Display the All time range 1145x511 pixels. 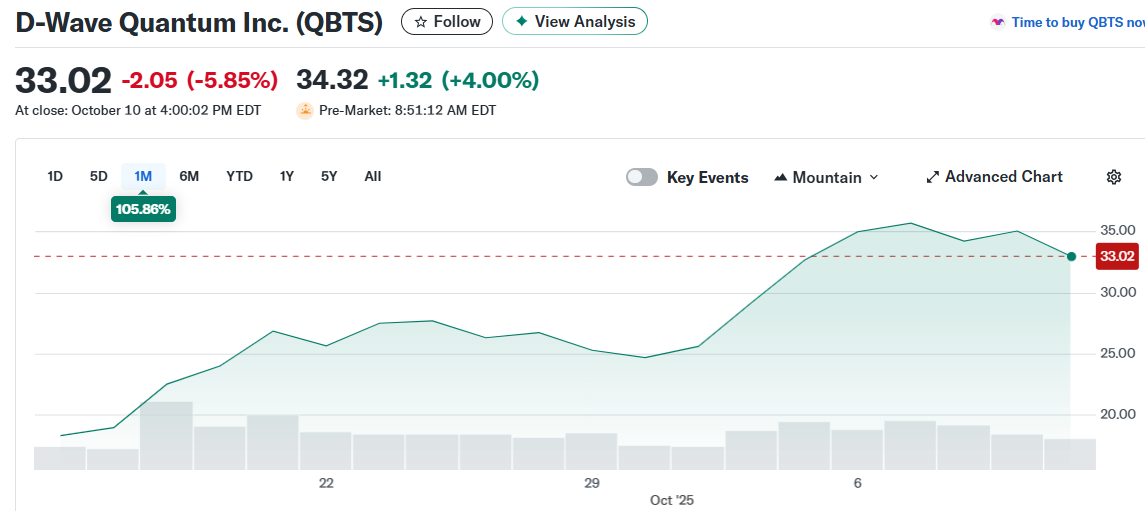[x=372, y=177]
